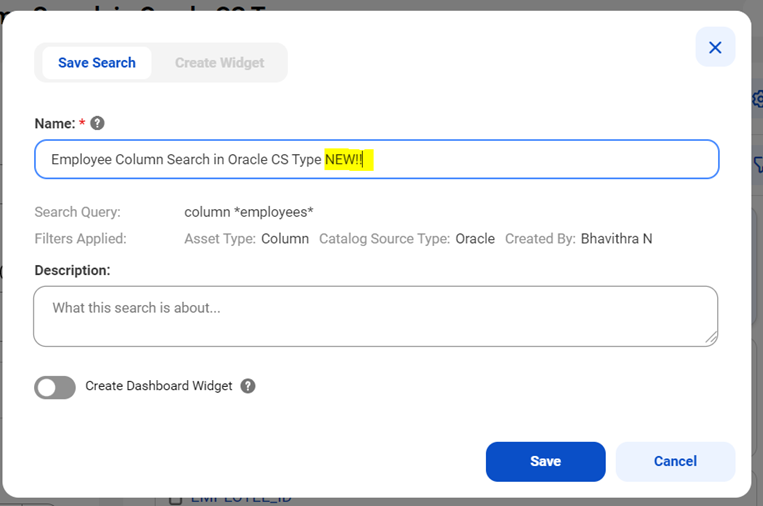
Task: Switch to the Save Search tab
Action: [x=97, y=63]
